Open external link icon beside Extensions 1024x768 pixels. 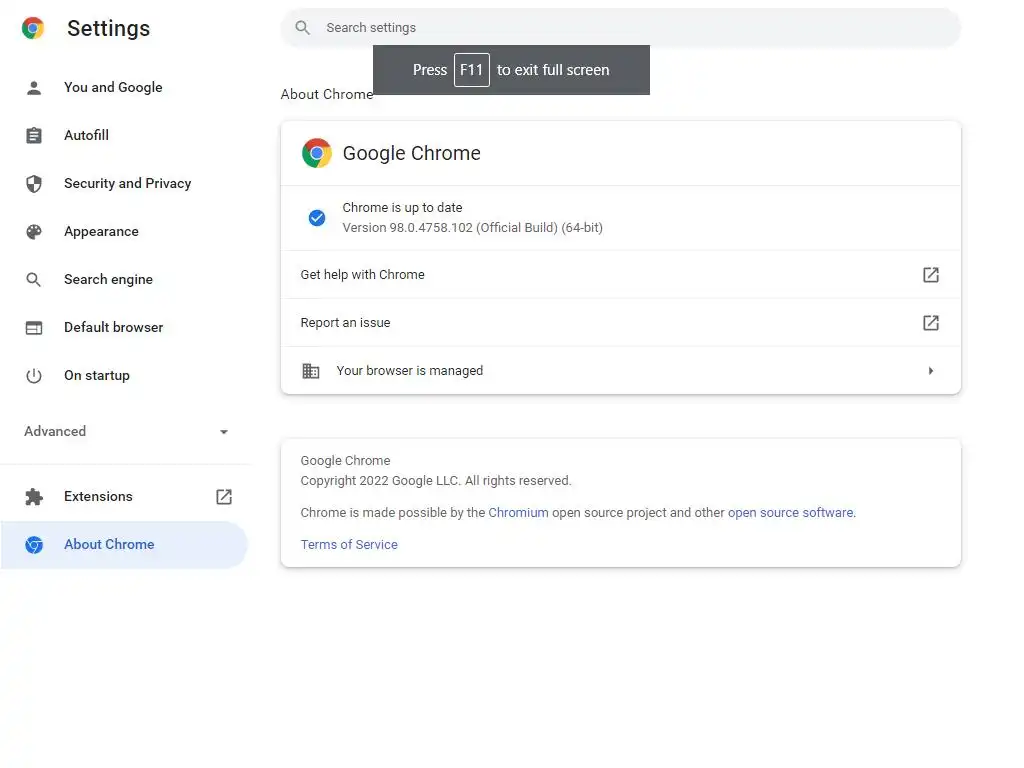click(x=224, y=496)
